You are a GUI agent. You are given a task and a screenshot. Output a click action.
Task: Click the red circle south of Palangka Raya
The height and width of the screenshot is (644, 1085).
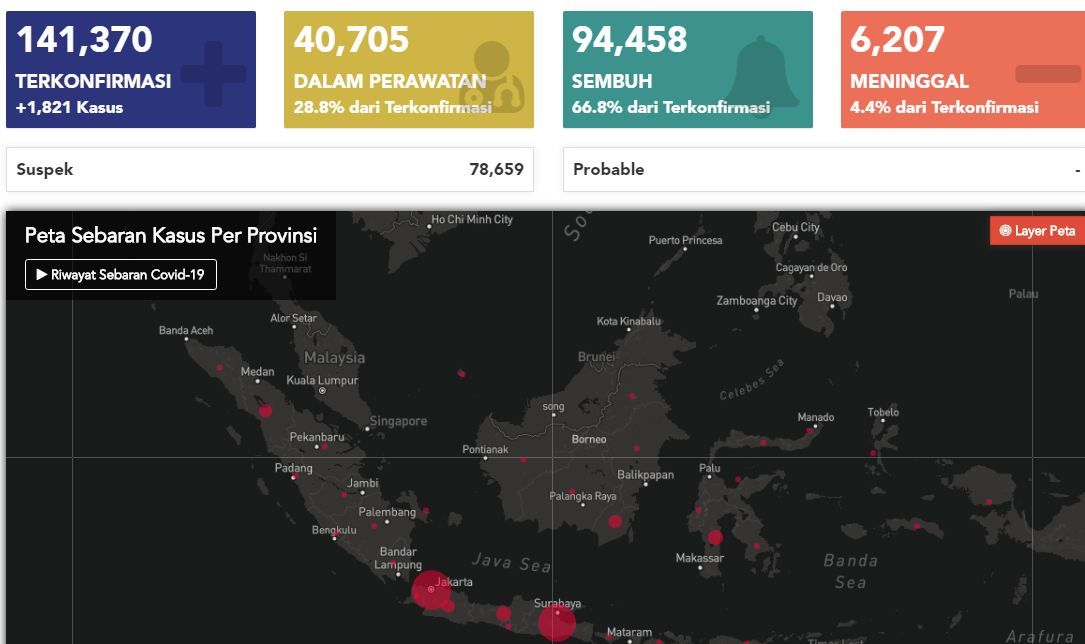616,521
